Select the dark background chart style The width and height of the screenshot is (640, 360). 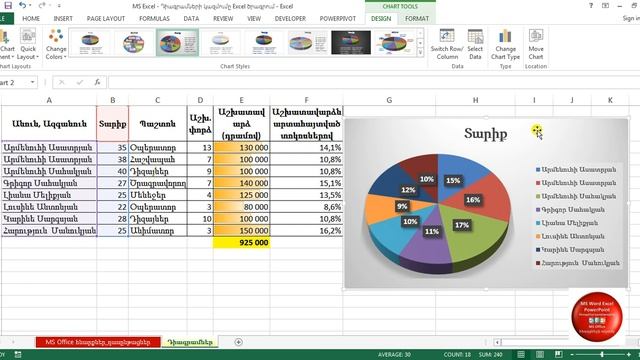click(351, 42)
